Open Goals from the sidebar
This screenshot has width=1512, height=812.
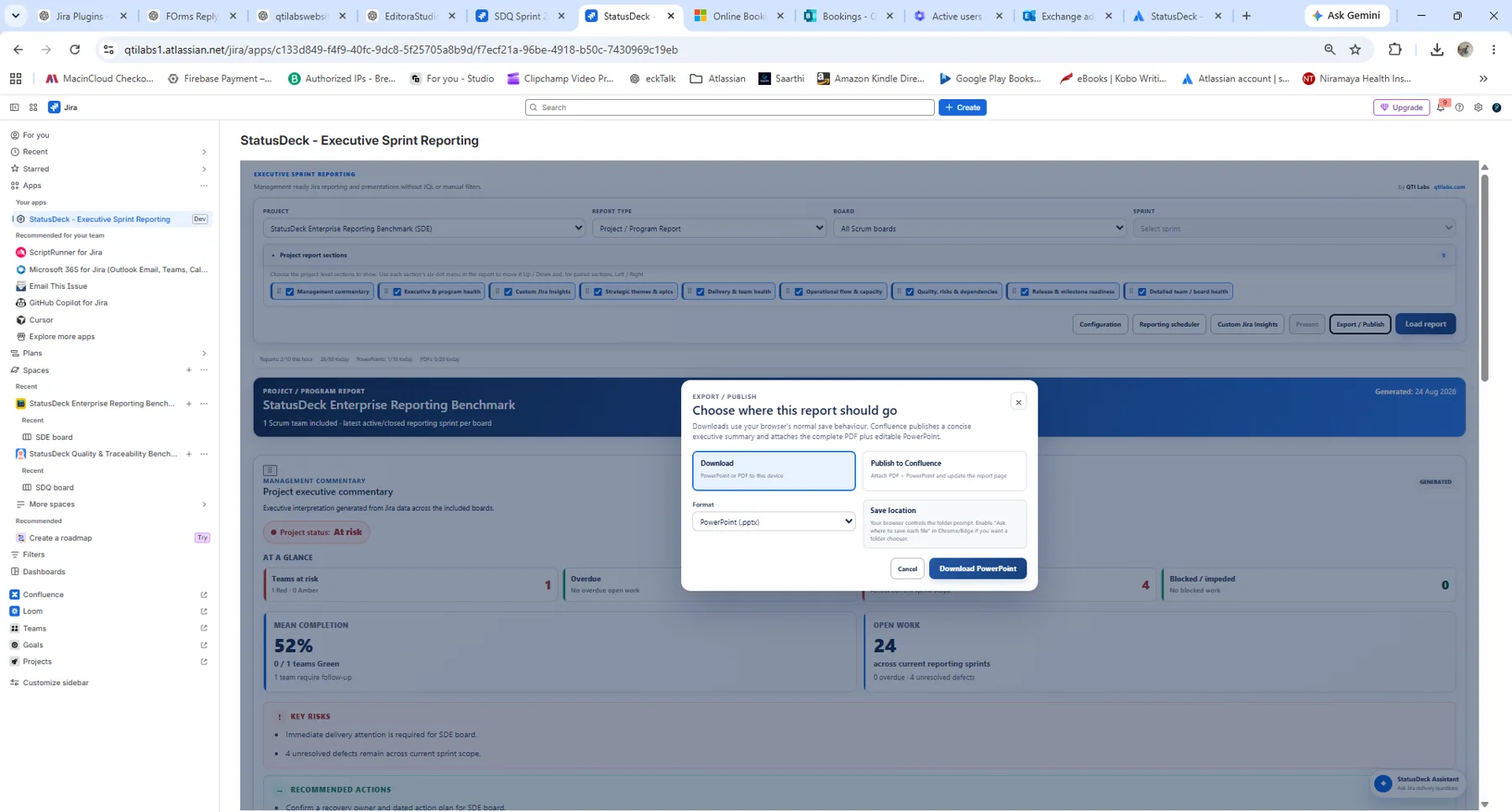(33, 645)
